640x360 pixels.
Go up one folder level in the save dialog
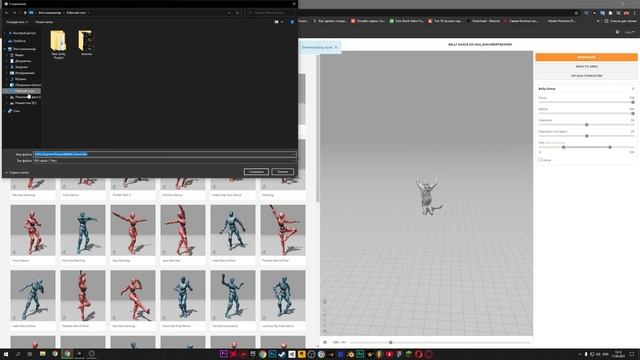(x=25, y=13)
